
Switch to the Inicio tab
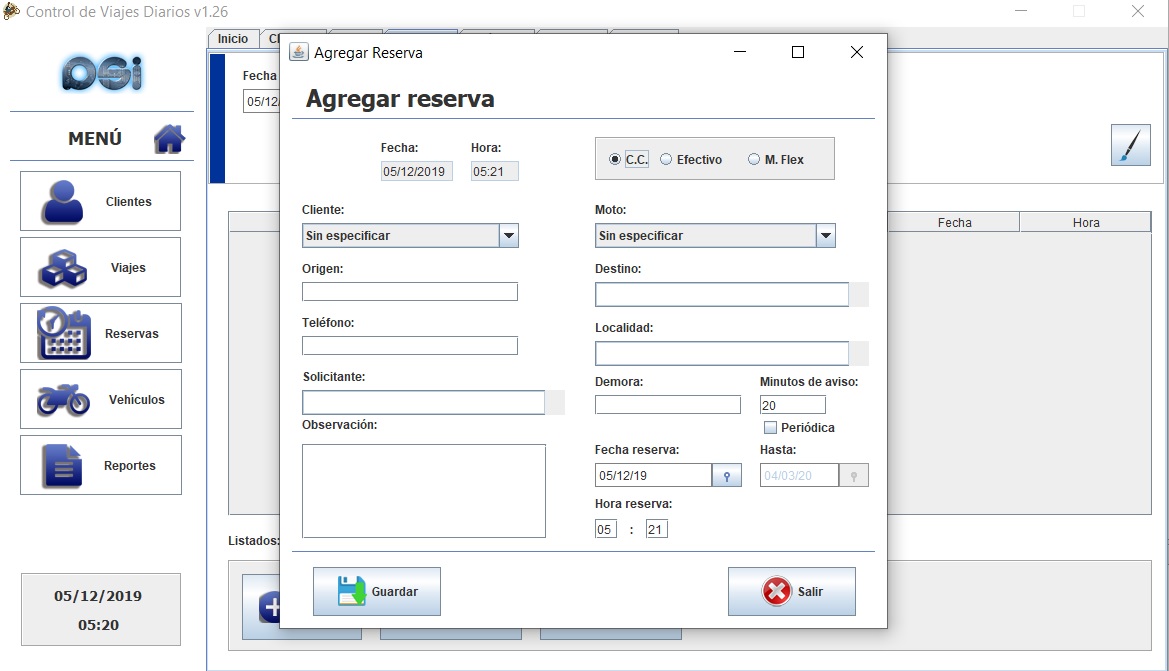233,39
